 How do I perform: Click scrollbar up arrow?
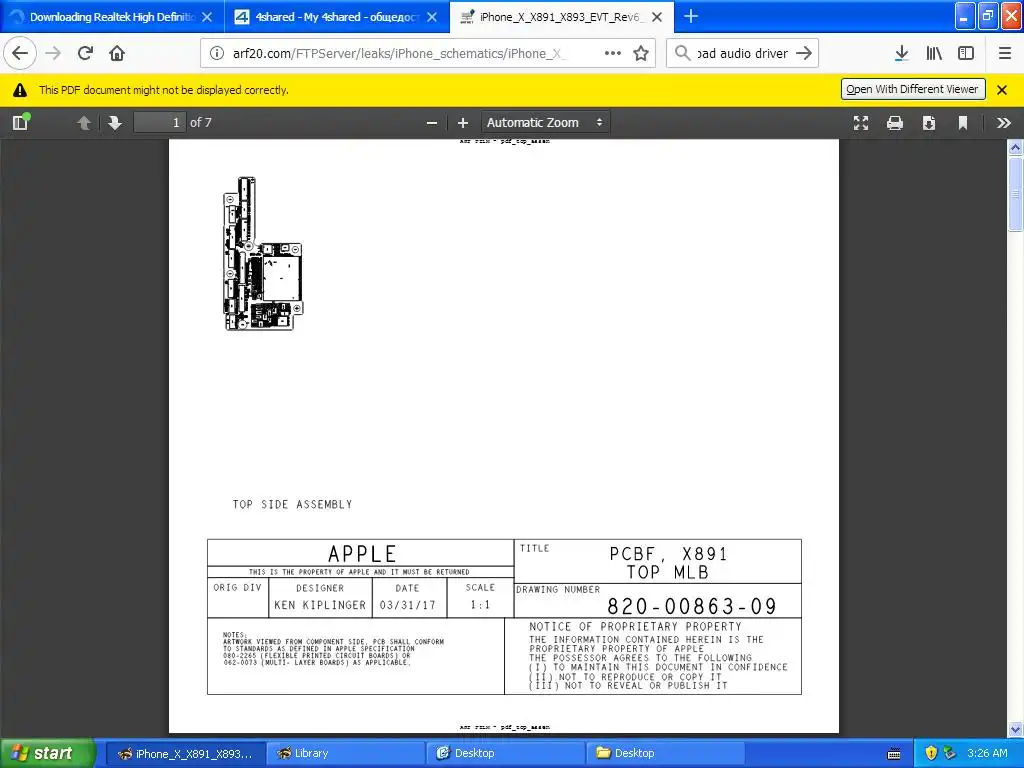click(x=1016, y=147)
